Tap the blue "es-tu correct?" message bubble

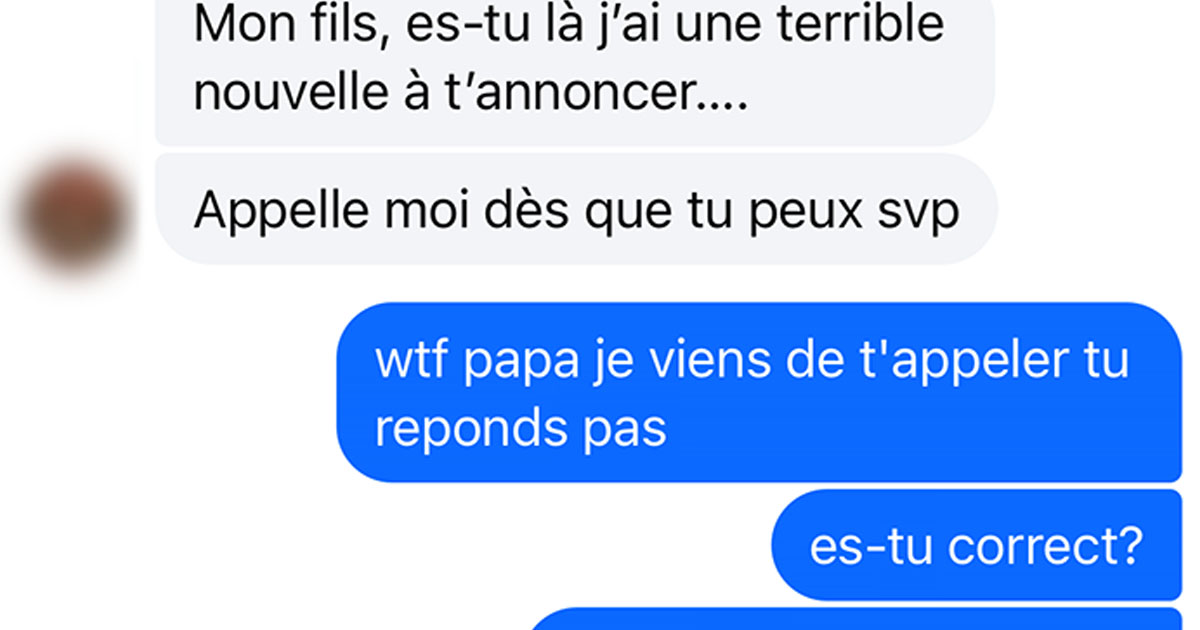click(x=977, y=546)
